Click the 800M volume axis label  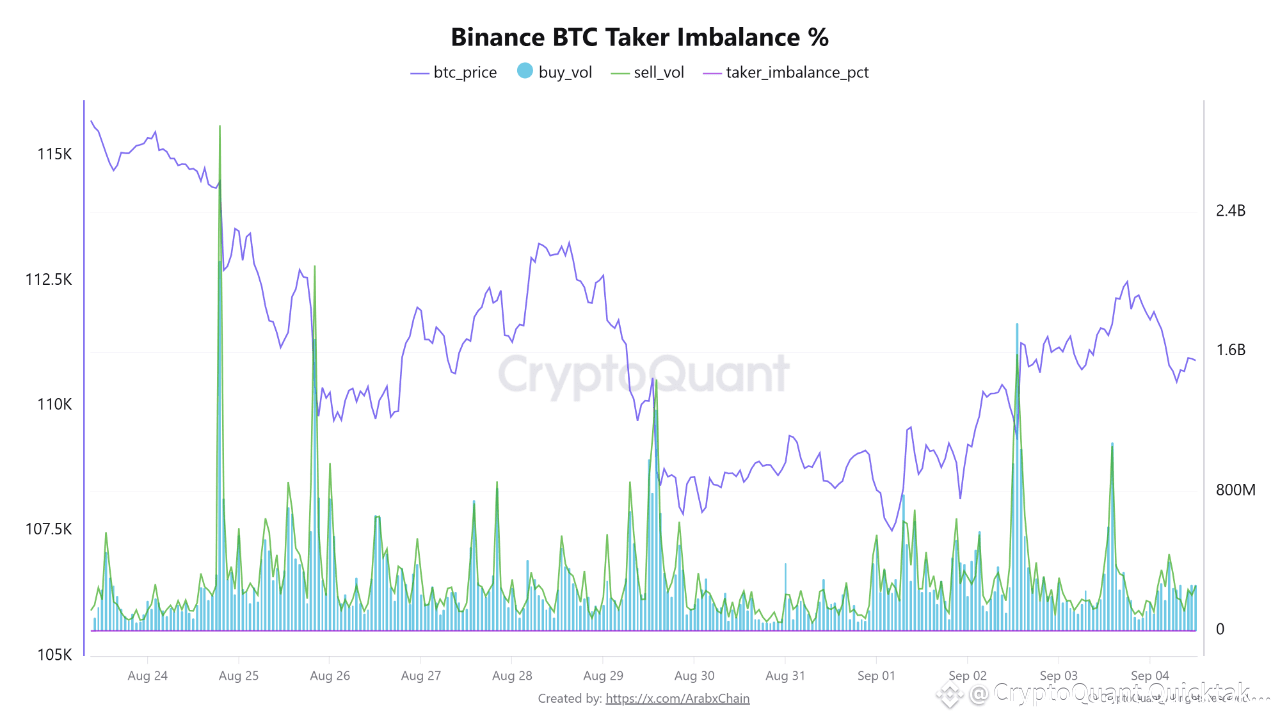(1235, 490)
